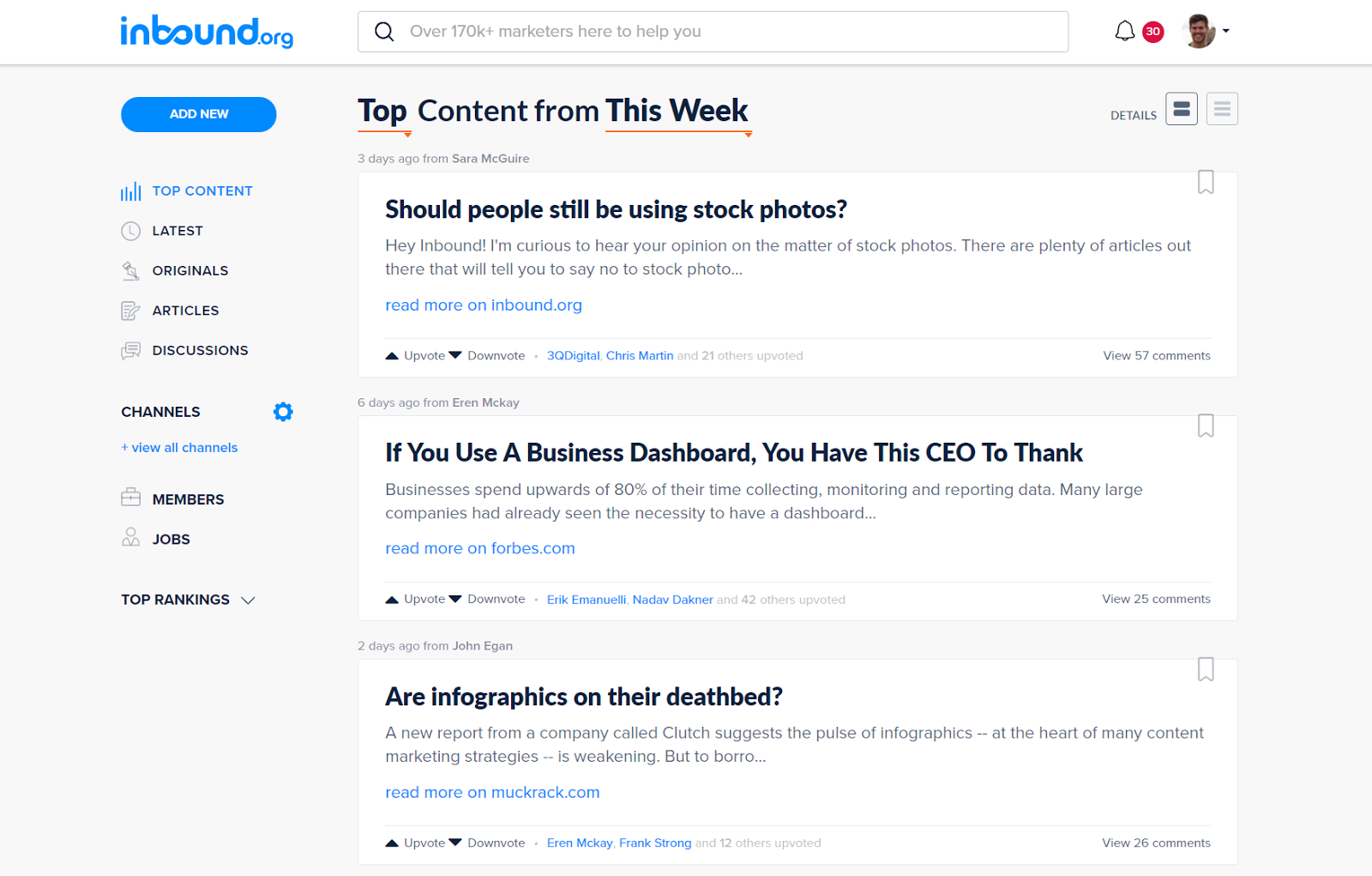Expand the Top Rankings section
Screen dimensions: 1372x876
coord(188,600)
